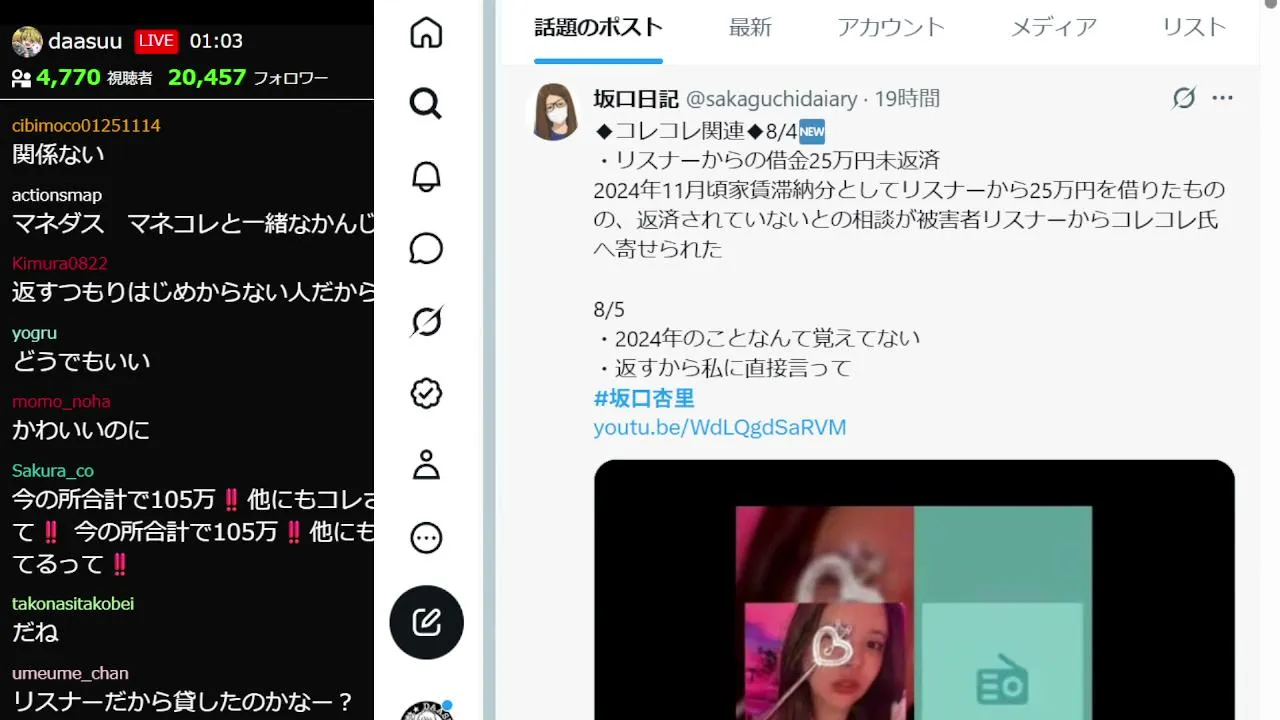Open the Search magnifier icon in sidebar
Viewport: 1280px width, 720px height.
tap(426, 103)
